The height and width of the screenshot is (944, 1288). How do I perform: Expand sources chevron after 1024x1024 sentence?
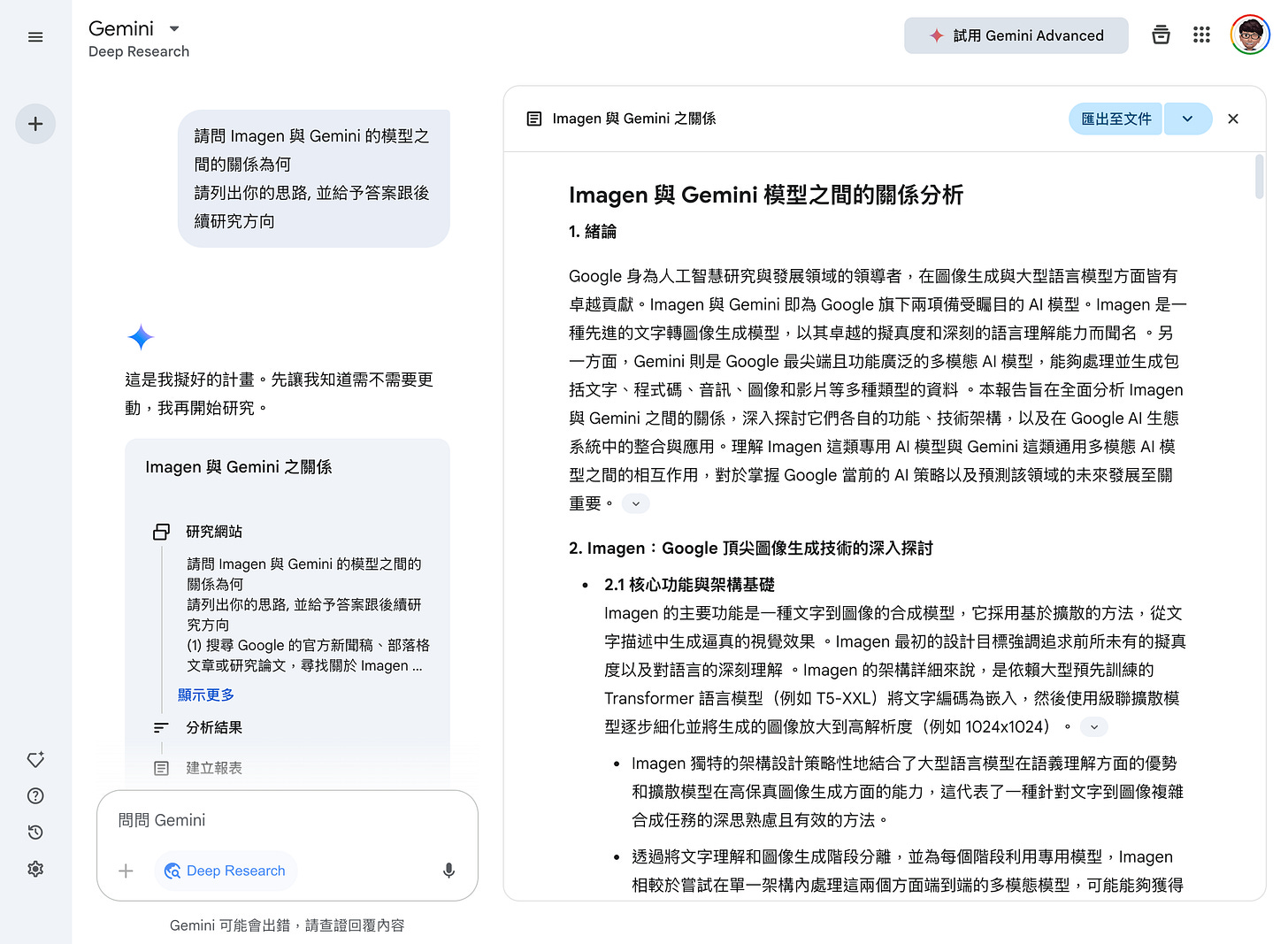point(1094,727)
